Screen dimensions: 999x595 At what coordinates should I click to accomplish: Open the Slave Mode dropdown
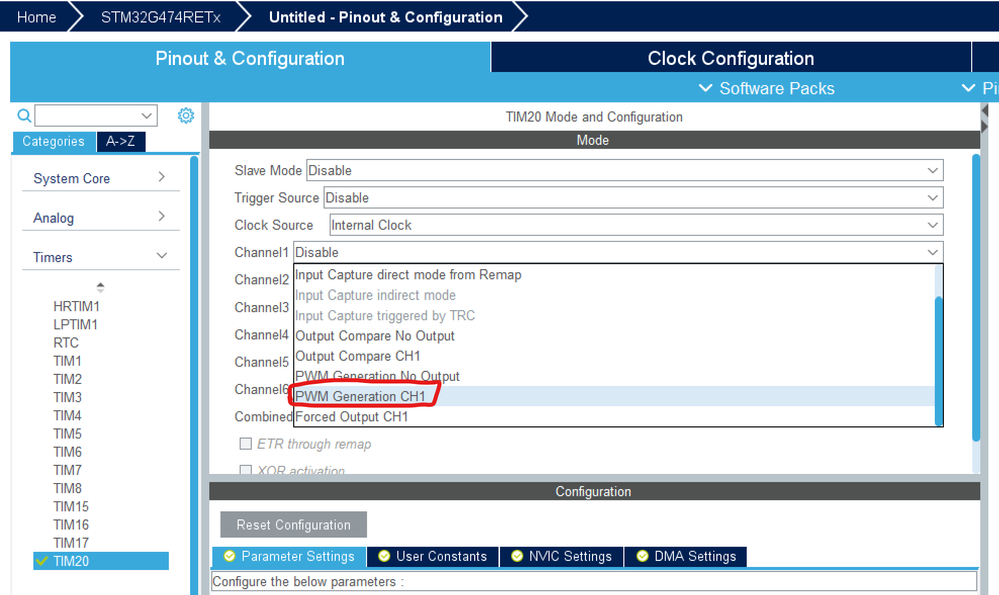tap(624, 170)
